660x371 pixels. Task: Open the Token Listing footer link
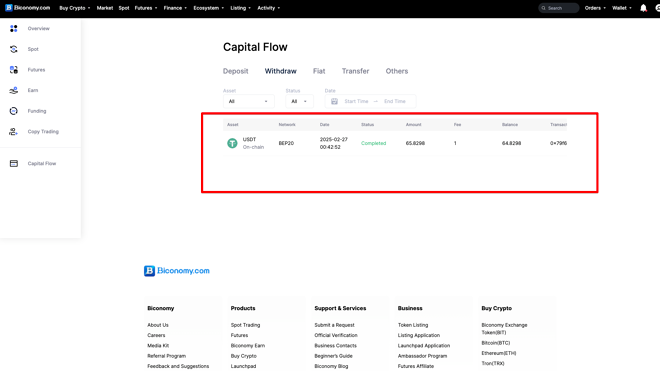tap(413, 325)
